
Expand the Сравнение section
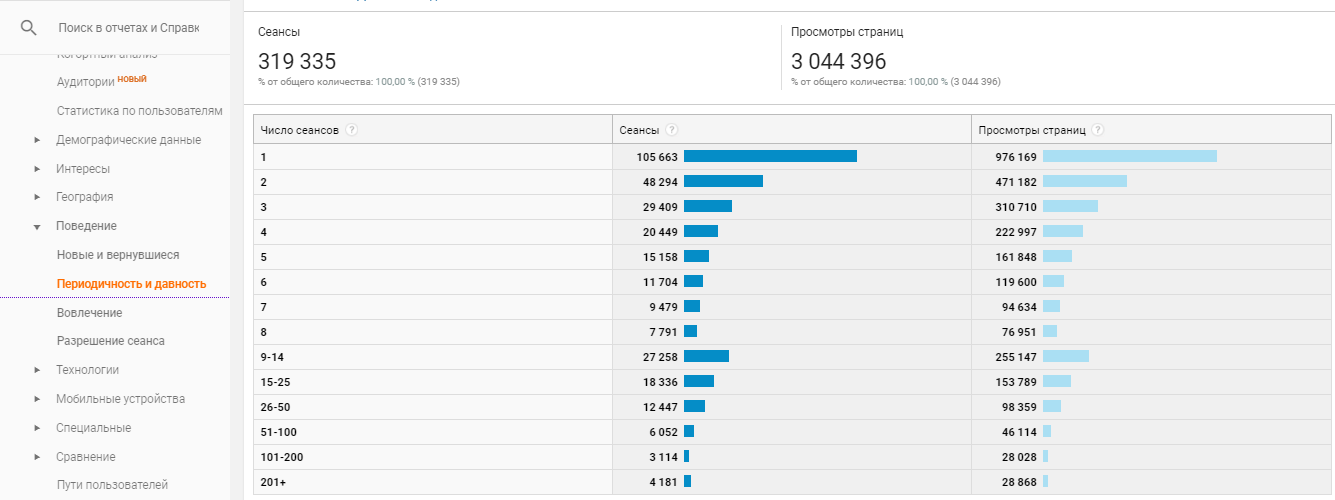tap(37, 457)
